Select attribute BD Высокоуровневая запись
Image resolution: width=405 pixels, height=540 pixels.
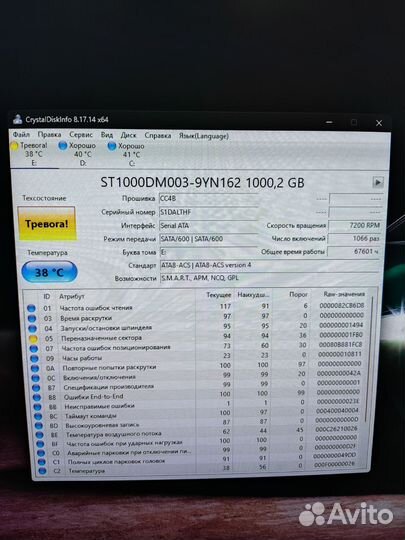click(x=197, y=424)
